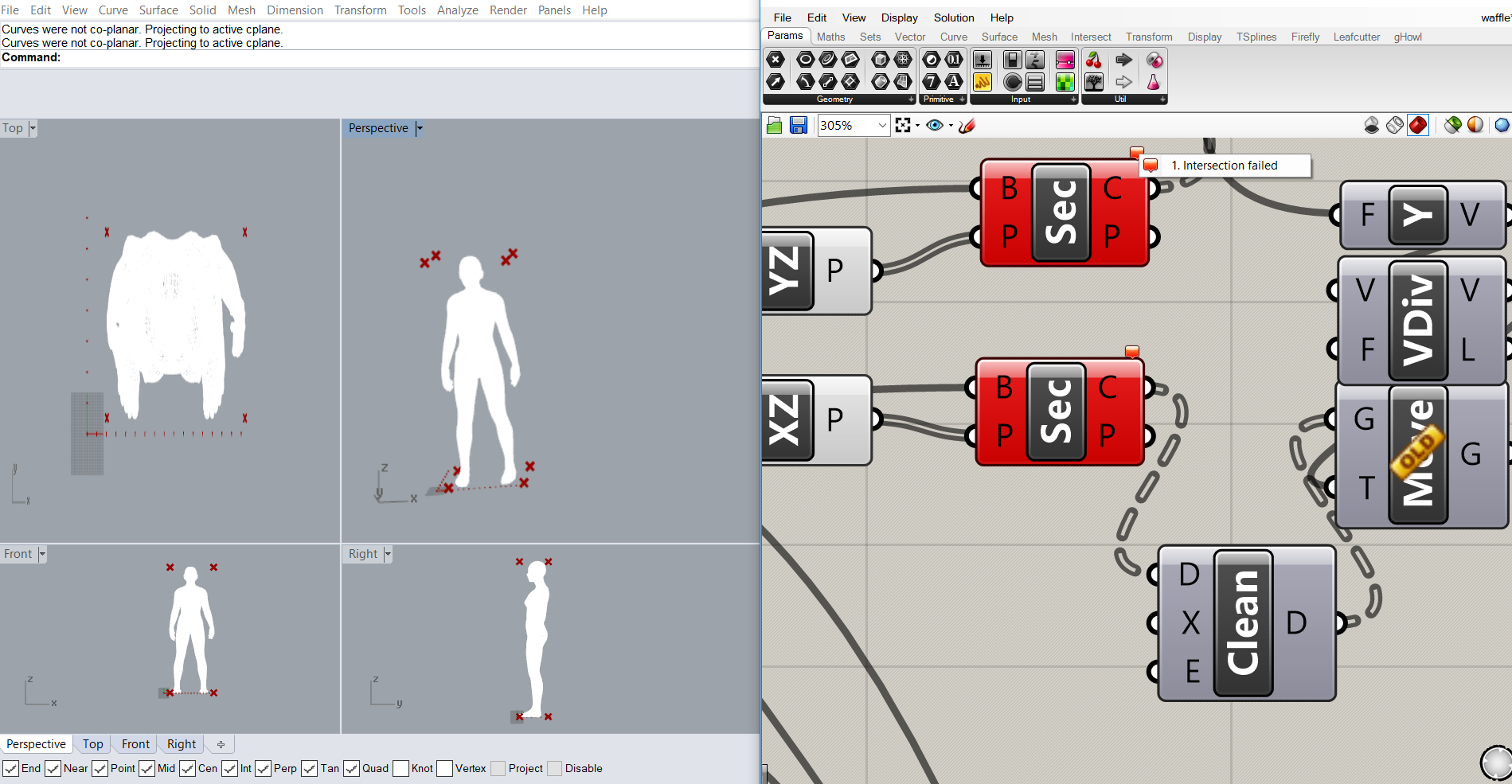
Task: Add a Gradient input component
Action: click(1065, 60)
